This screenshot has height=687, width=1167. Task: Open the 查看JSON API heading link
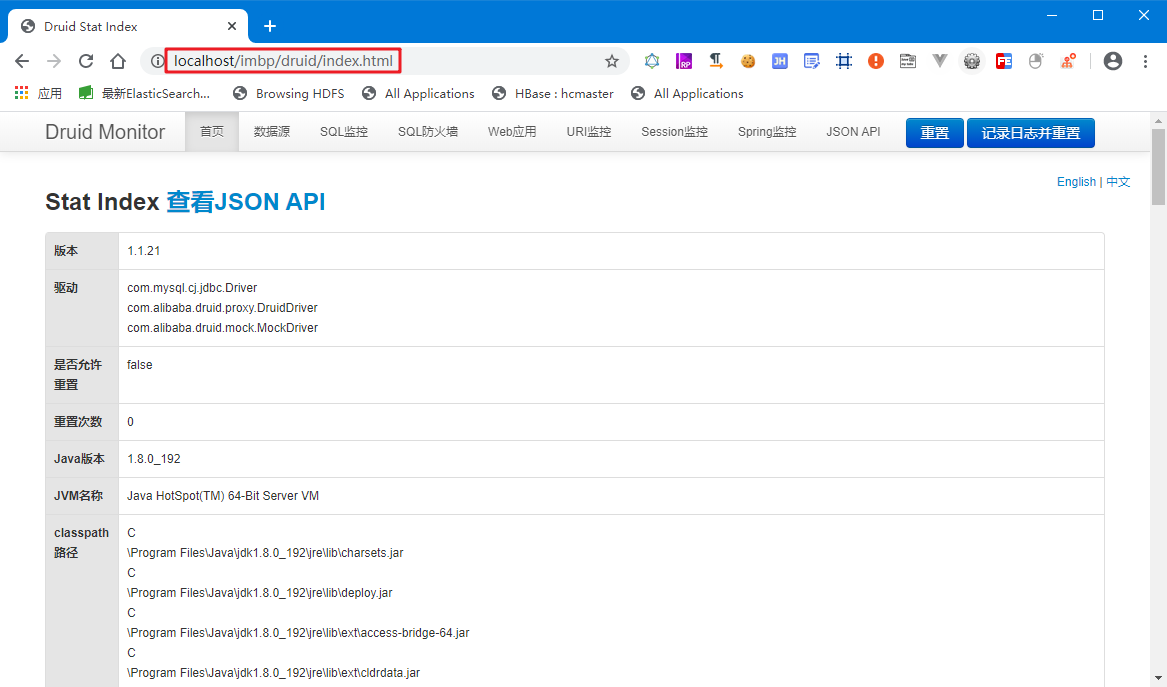246,202
